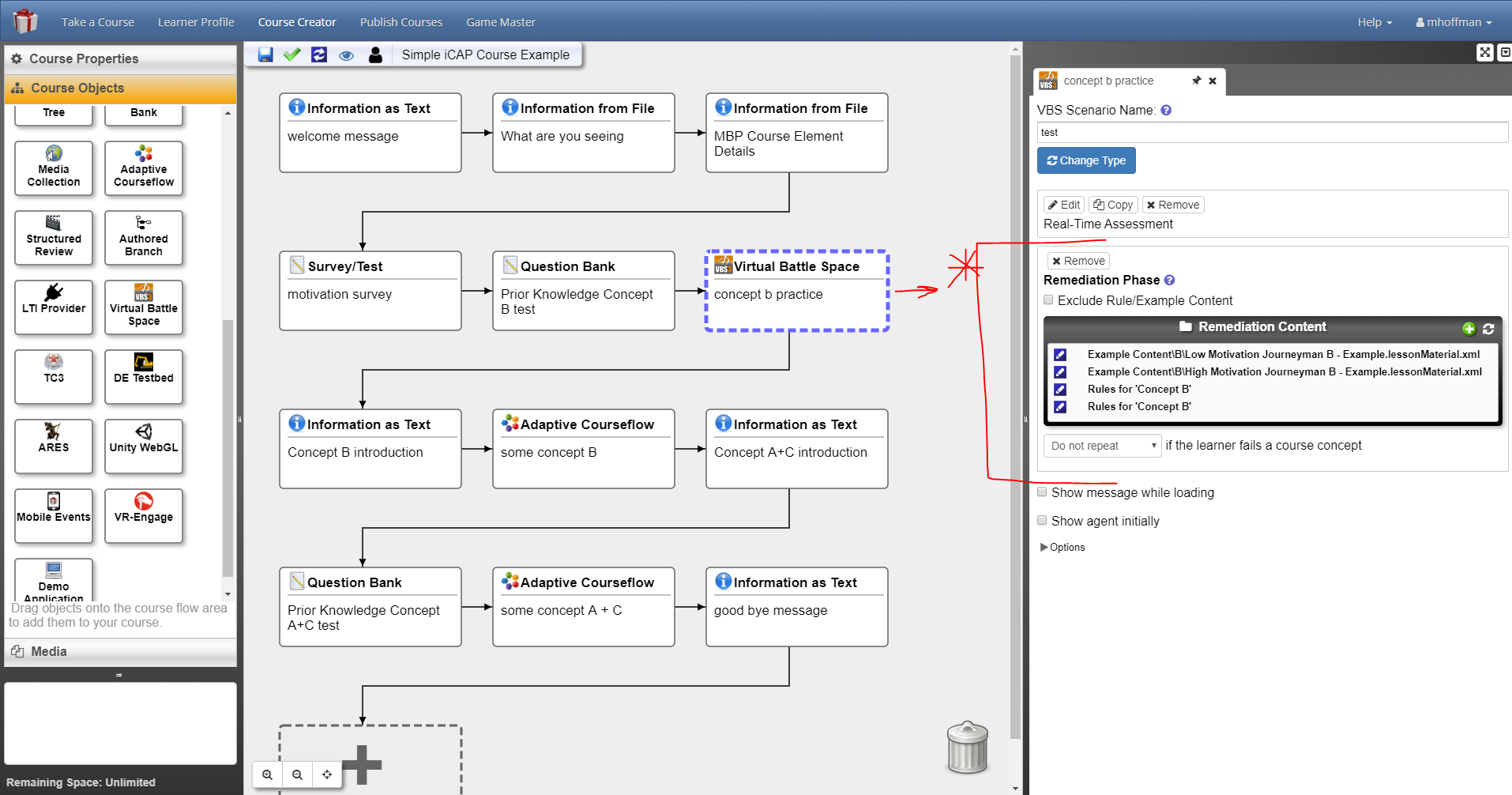Click the trash can delete icon

pyautogui.click(x=968, y=748)
